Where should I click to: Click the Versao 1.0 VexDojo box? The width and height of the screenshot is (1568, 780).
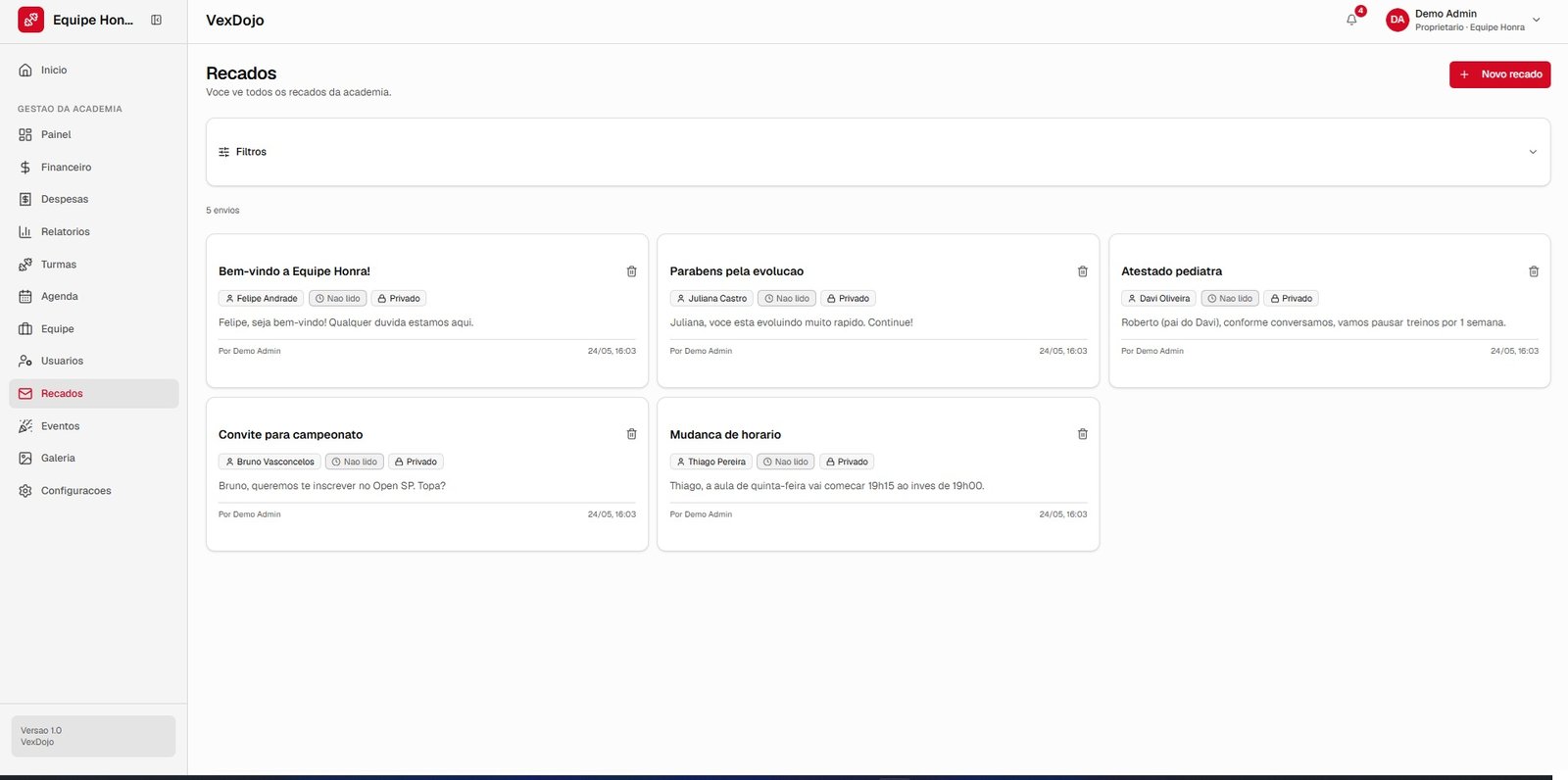click(93, 736)
